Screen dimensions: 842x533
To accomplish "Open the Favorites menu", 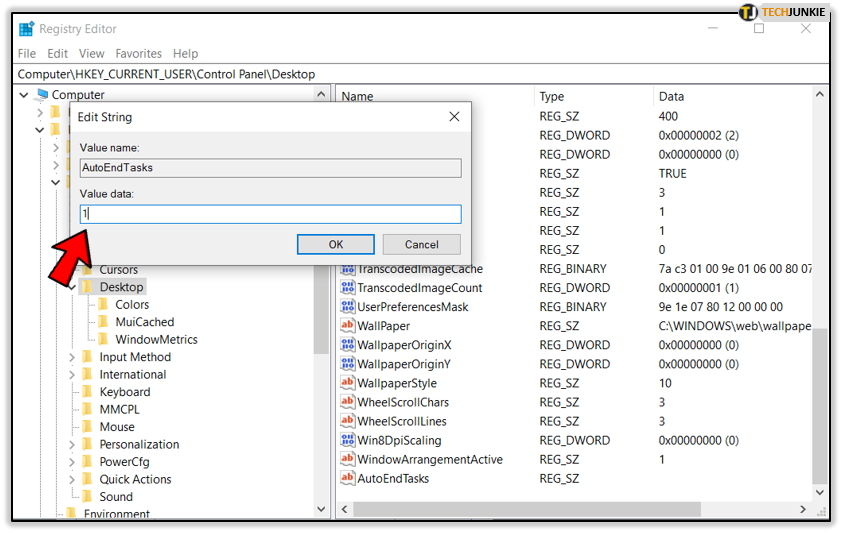I will (139, 54).
